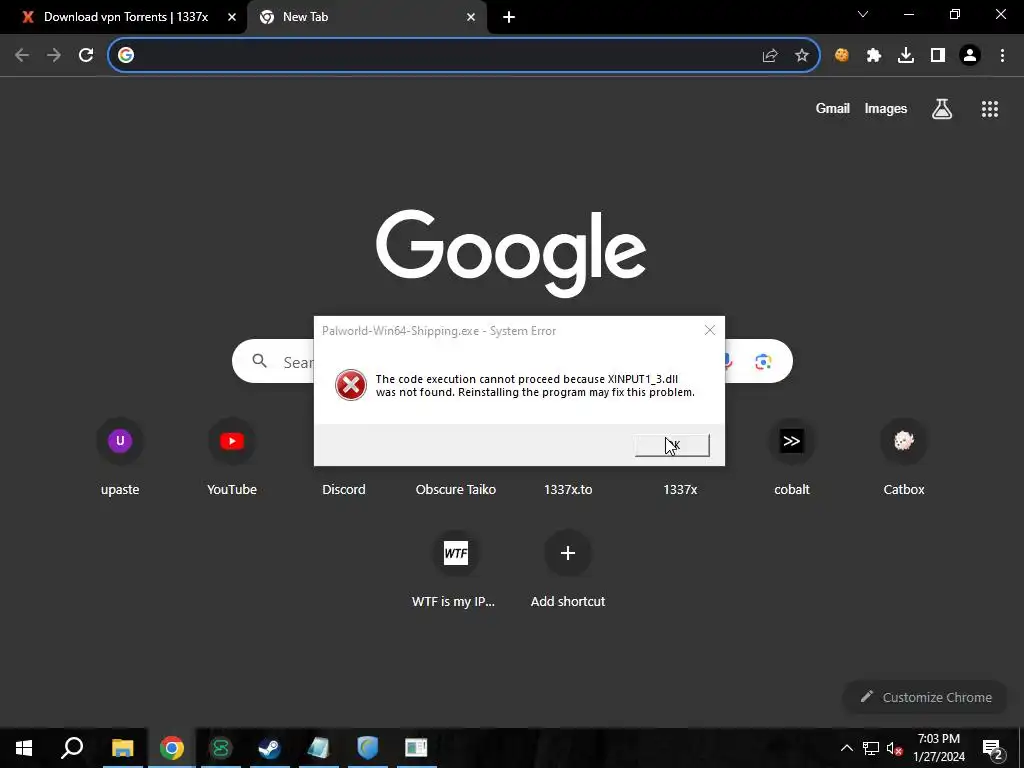Image resolution: width=1024 pixels, height=768 pixels.
Task: Open the Windows Start menu
Action: click(24, 748)
